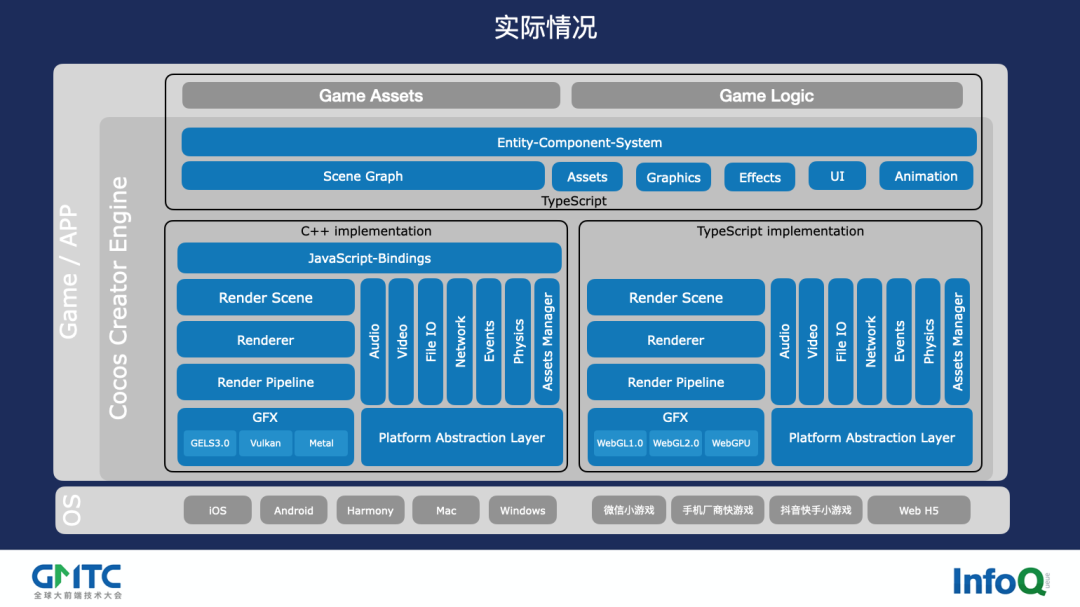Viewport: 1080px width, 607px height.
Task: Select the 抖音快手小游戏 platform box
Action: [816, 511]
